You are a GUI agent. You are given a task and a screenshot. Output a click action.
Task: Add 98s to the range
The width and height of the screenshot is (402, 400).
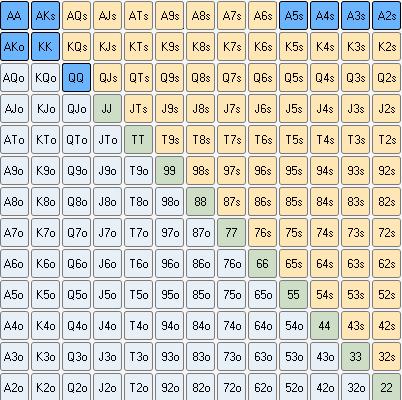pos(200,170)
